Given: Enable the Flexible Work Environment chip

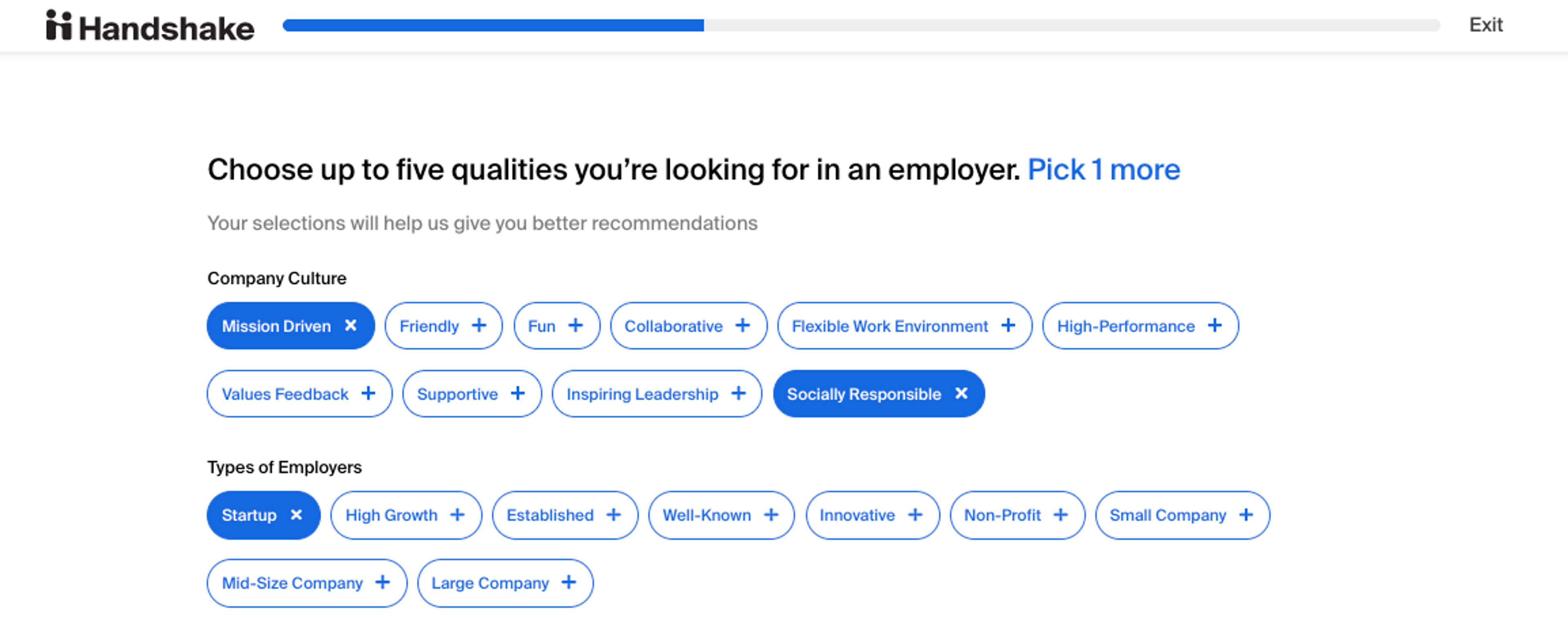Looking at the screenshot, I should pyautogui.click(x=904, y=326).
